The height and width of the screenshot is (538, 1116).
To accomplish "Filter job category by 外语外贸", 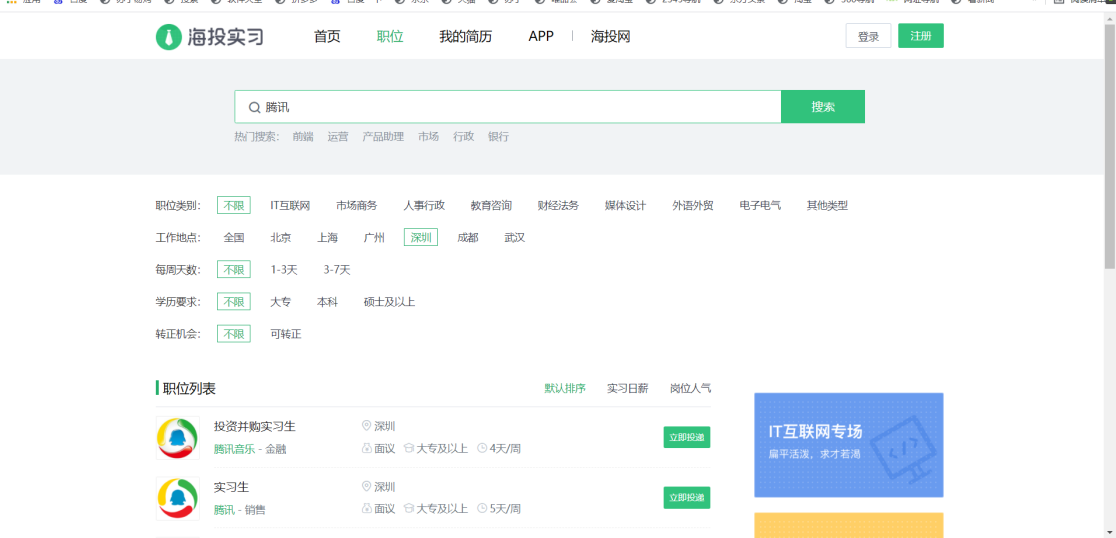I will click(x=693, y=206).
